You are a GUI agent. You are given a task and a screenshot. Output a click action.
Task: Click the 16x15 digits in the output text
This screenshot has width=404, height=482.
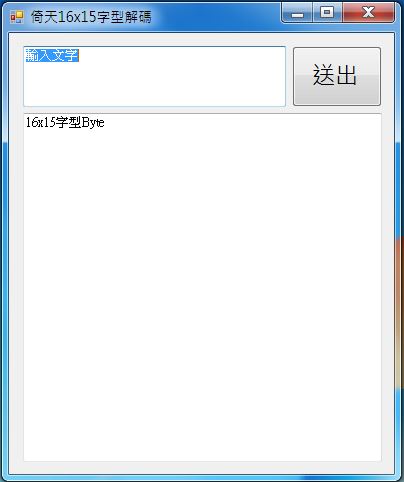coord(40,122)
